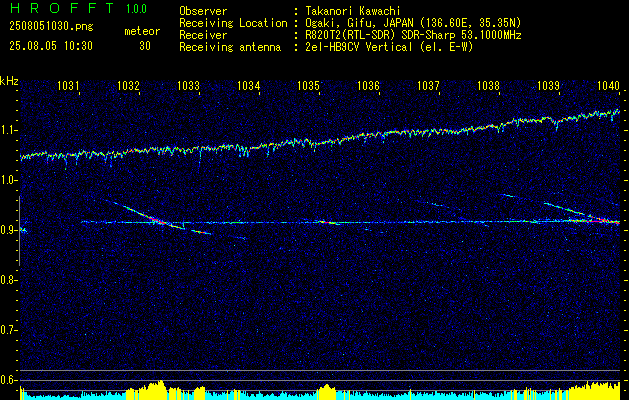Click the HROFFT program title
The image size is (629, 400).
pyautogui.click(x=62, y=8)
